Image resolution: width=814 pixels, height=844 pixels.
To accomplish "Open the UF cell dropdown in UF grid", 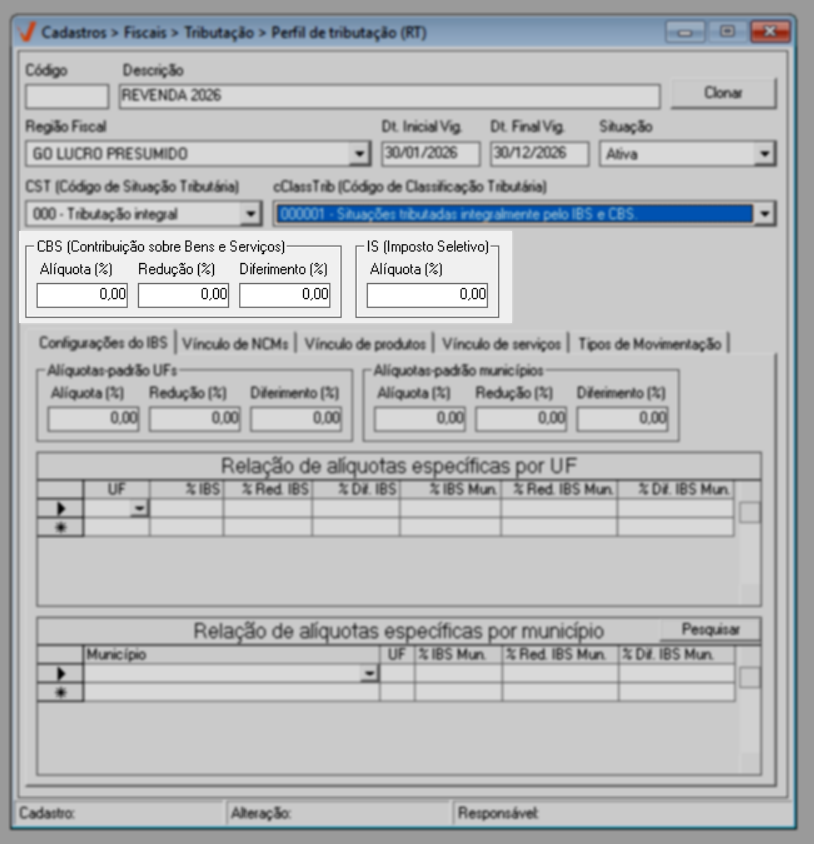I will pyautogui.click(x=139, y=508).
